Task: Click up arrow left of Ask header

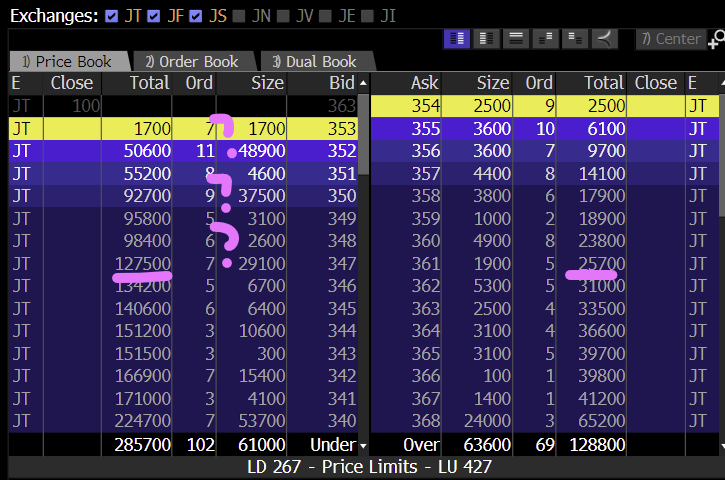Action: [363, 83]
